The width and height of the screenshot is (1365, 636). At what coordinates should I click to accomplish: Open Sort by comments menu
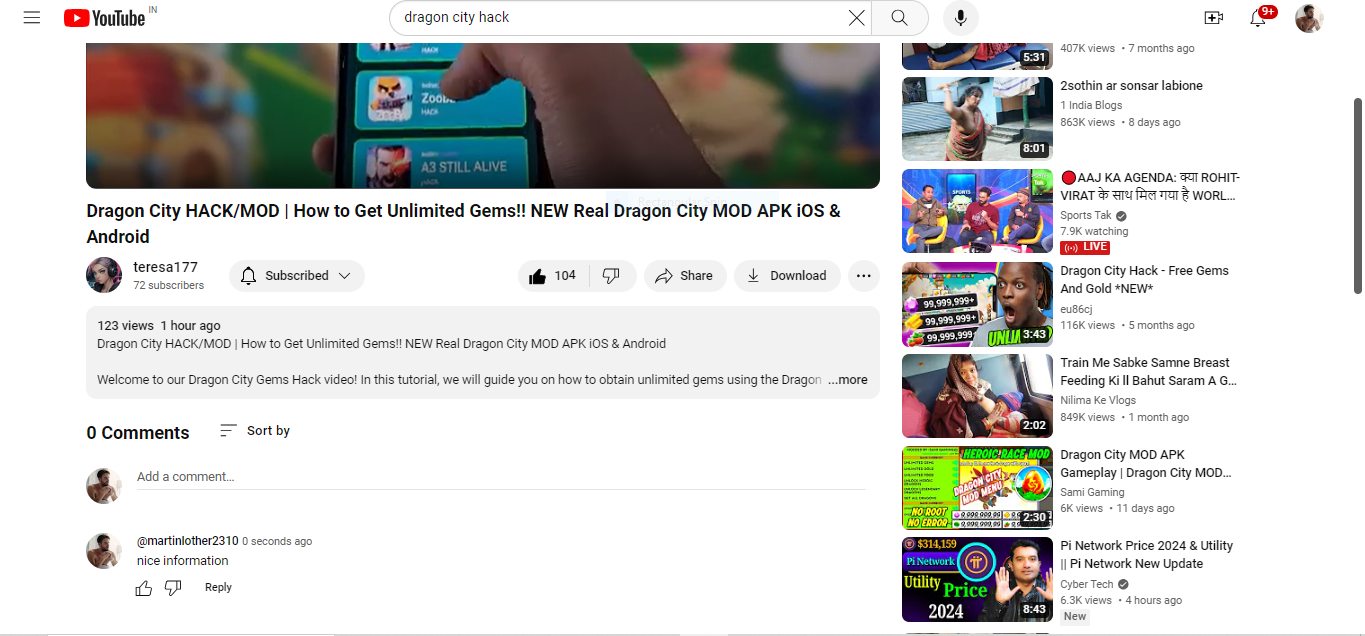[x=255, y=431]
